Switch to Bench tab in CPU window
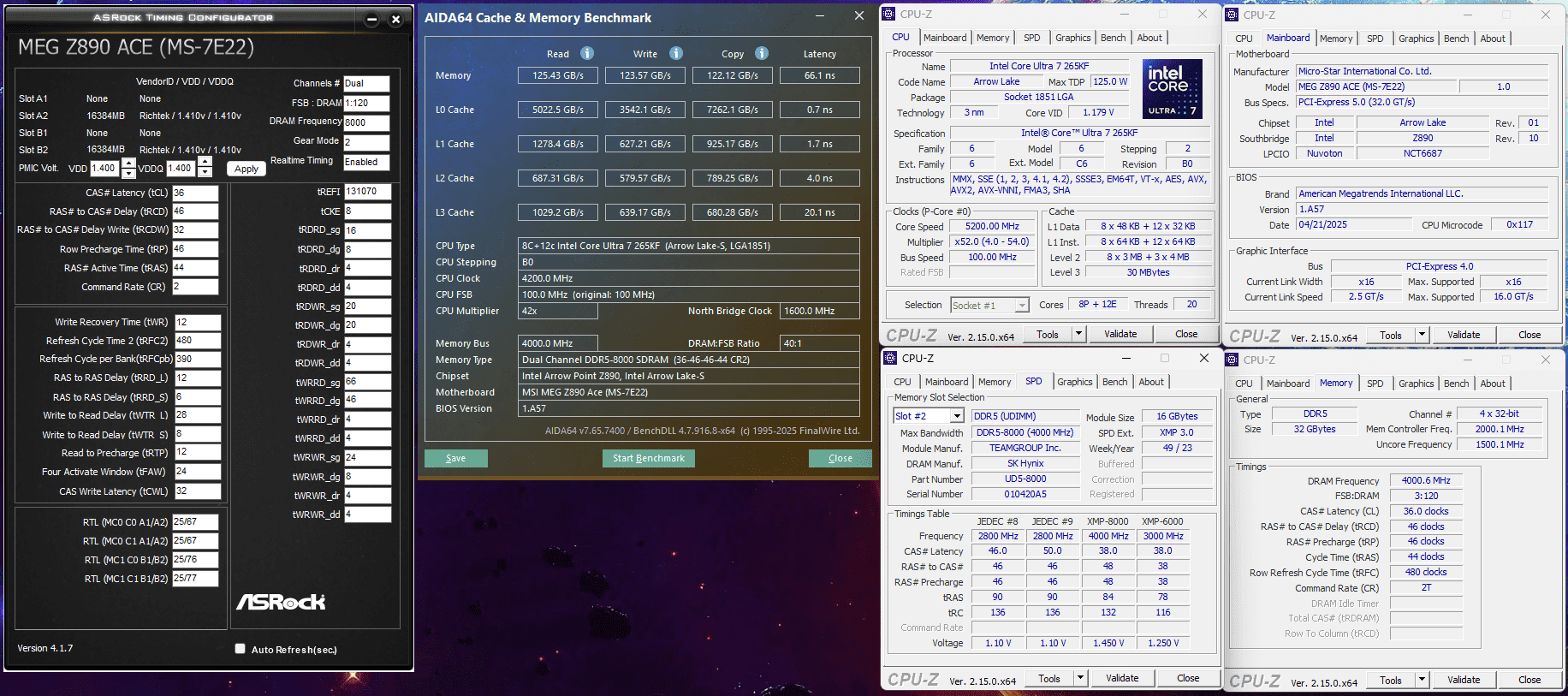The image size is (1568, 696). point(1113,38)
